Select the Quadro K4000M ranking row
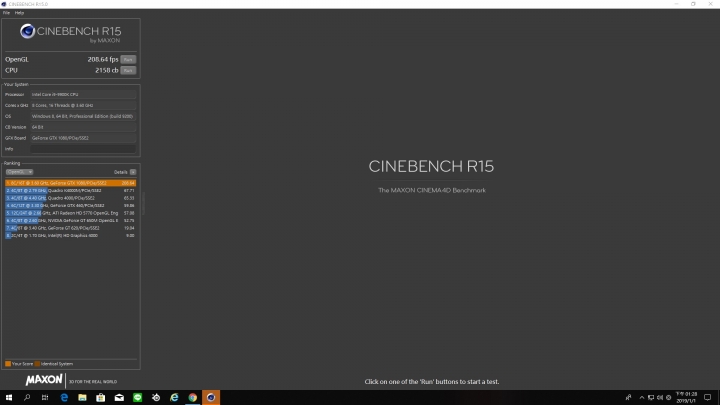 tap(71, 190)
